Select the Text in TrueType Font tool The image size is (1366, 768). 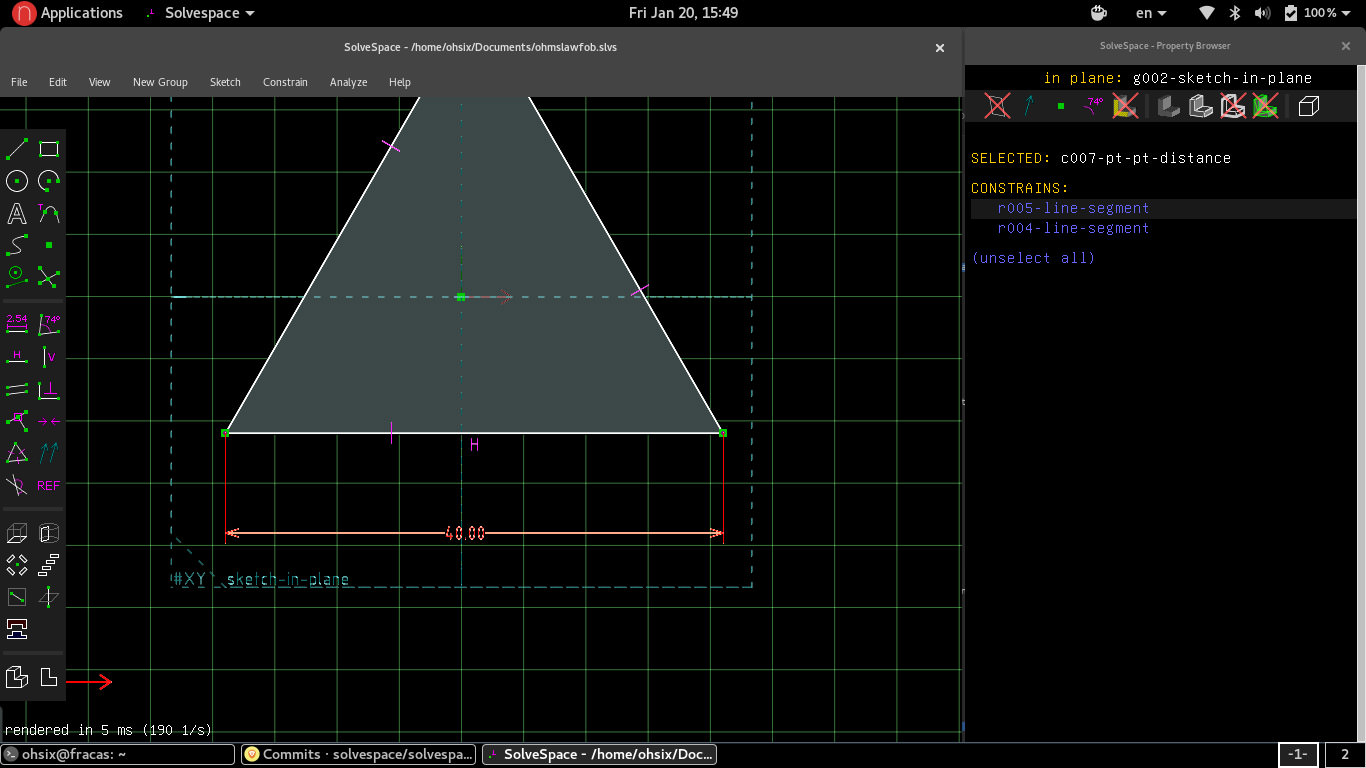16,213
